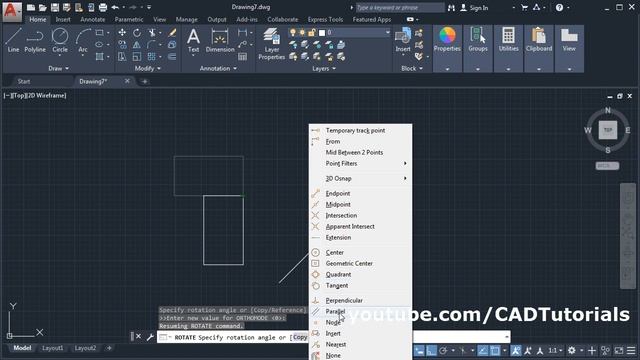Click the Mirror tool icon

pos(137,44)
